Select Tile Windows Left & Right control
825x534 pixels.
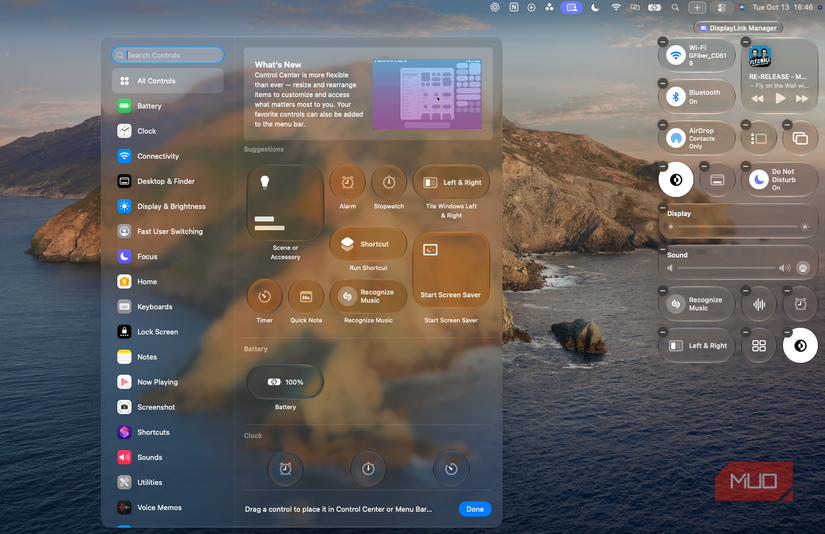(451, 183)
